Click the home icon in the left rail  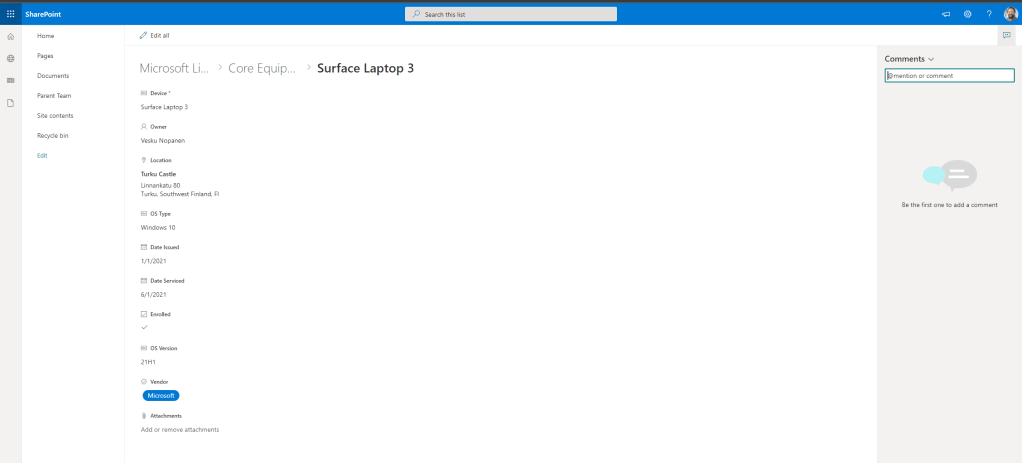coord(11,36)
